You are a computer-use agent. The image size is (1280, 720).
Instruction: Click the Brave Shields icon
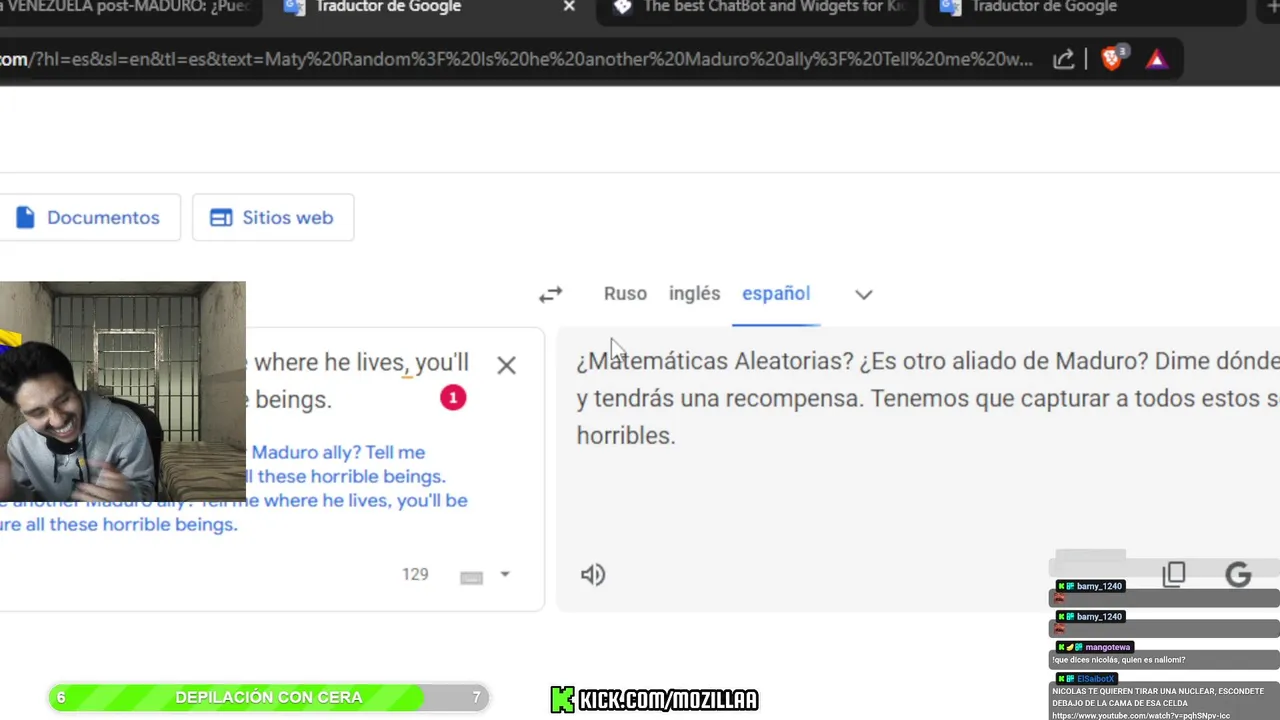click(1113, 58)
